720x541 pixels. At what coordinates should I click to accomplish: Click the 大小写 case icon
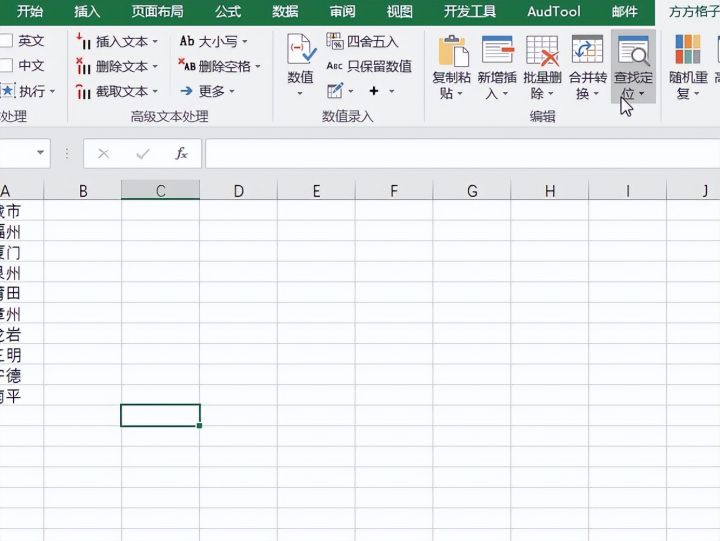(187, 41)
